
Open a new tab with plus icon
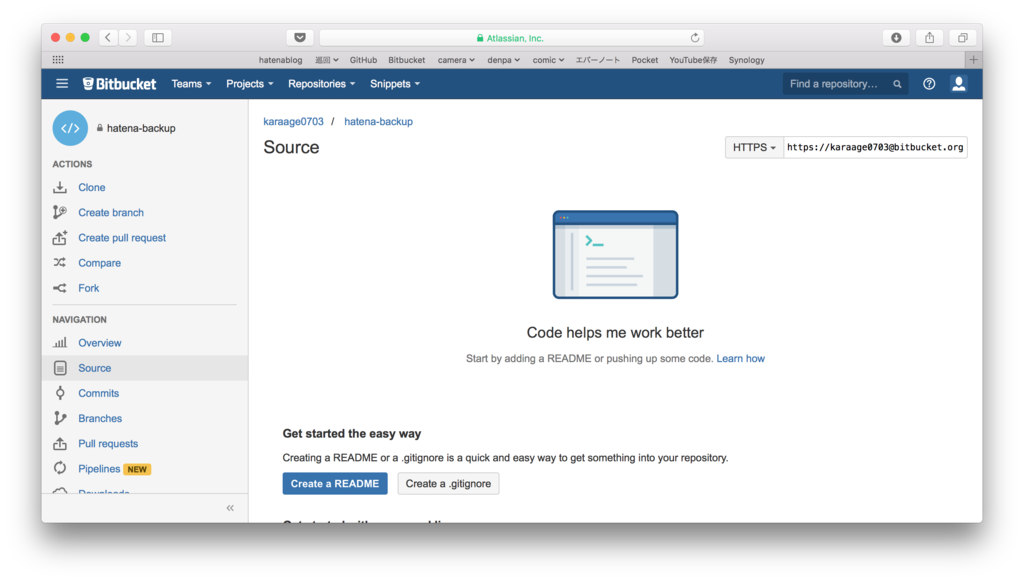click(x=974, y=59)
